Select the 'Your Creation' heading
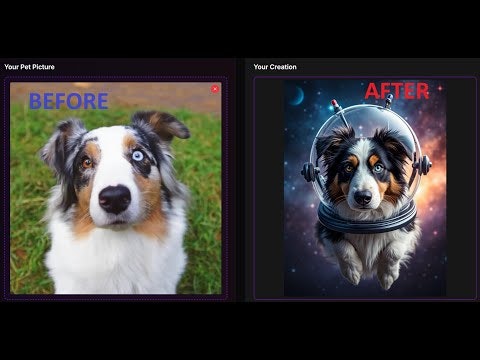This screenshot has width=480, height=360. (x=275, y=67)
